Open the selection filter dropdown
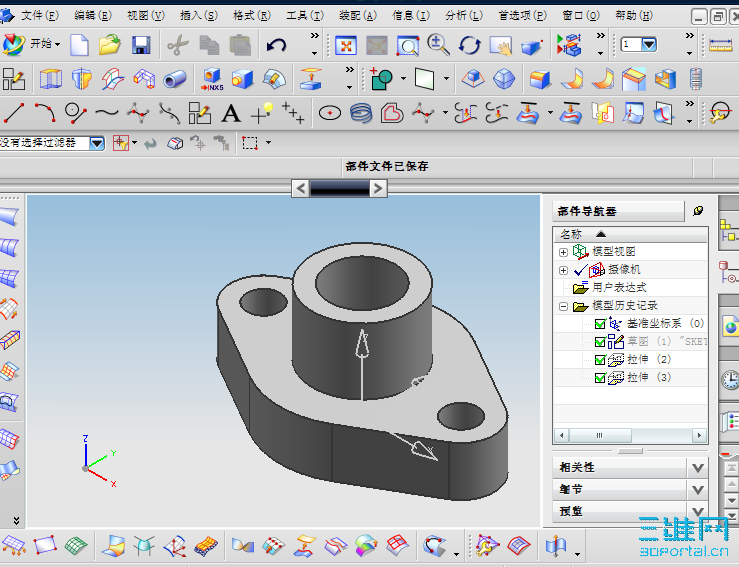 tap(97, 143)
